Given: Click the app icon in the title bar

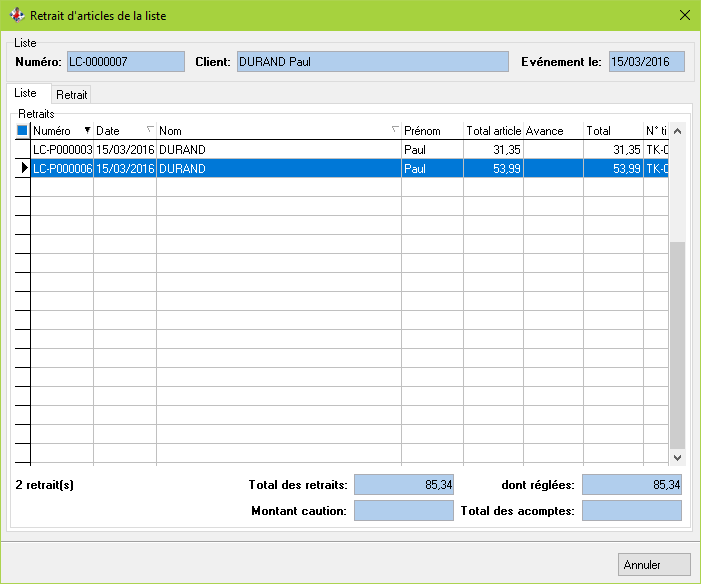Looking at the screenshot, I should point(16,16).
